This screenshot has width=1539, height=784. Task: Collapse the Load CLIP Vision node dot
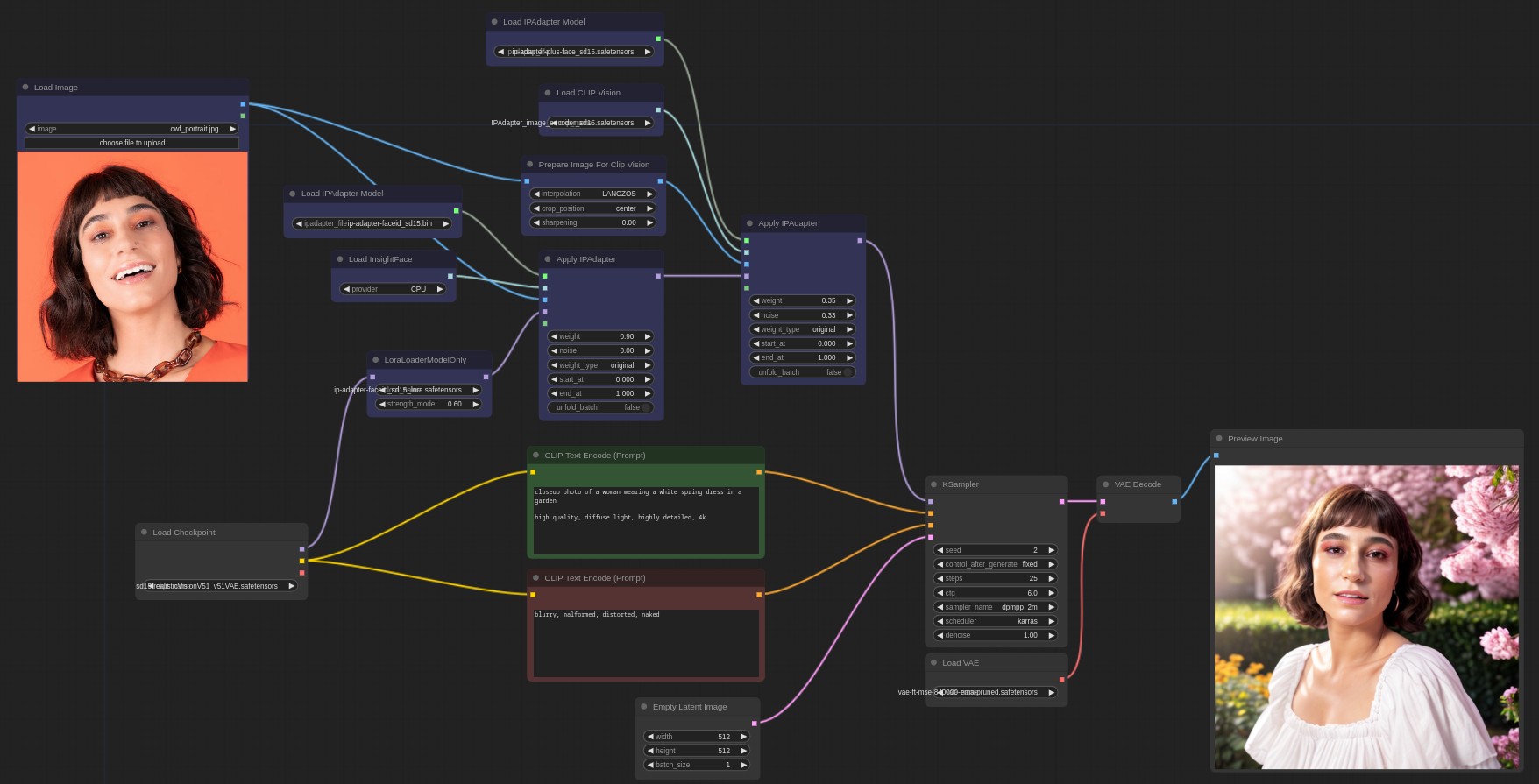click(548, 93)
